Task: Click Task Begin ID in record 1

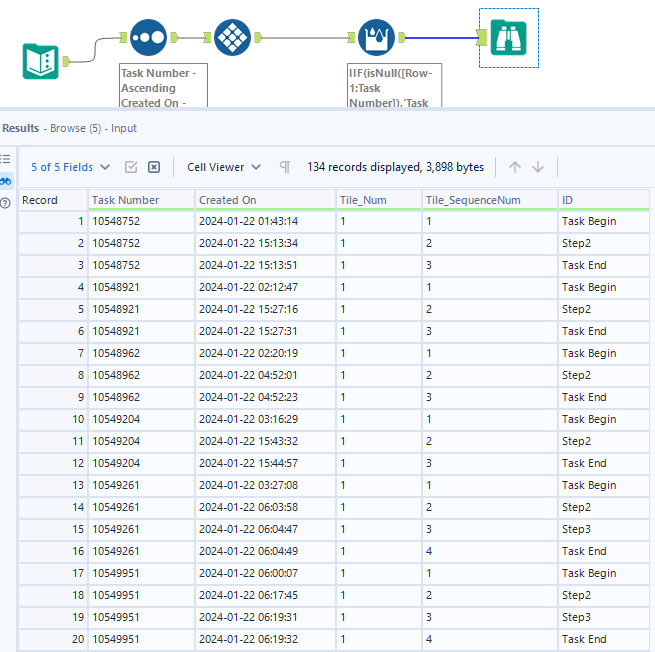Action: pyautogui.click(x=604, y=221)
